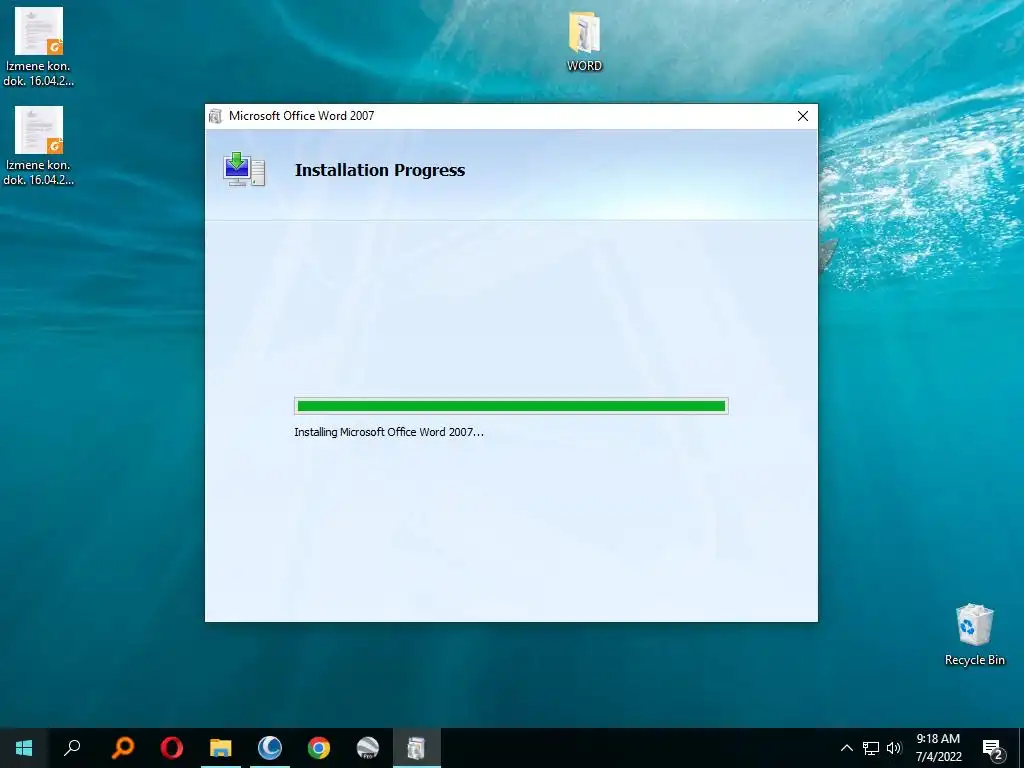Viewport: 1024px width, 768px height.
Task: Show hidden system tray icons
Action: point(846,748)
